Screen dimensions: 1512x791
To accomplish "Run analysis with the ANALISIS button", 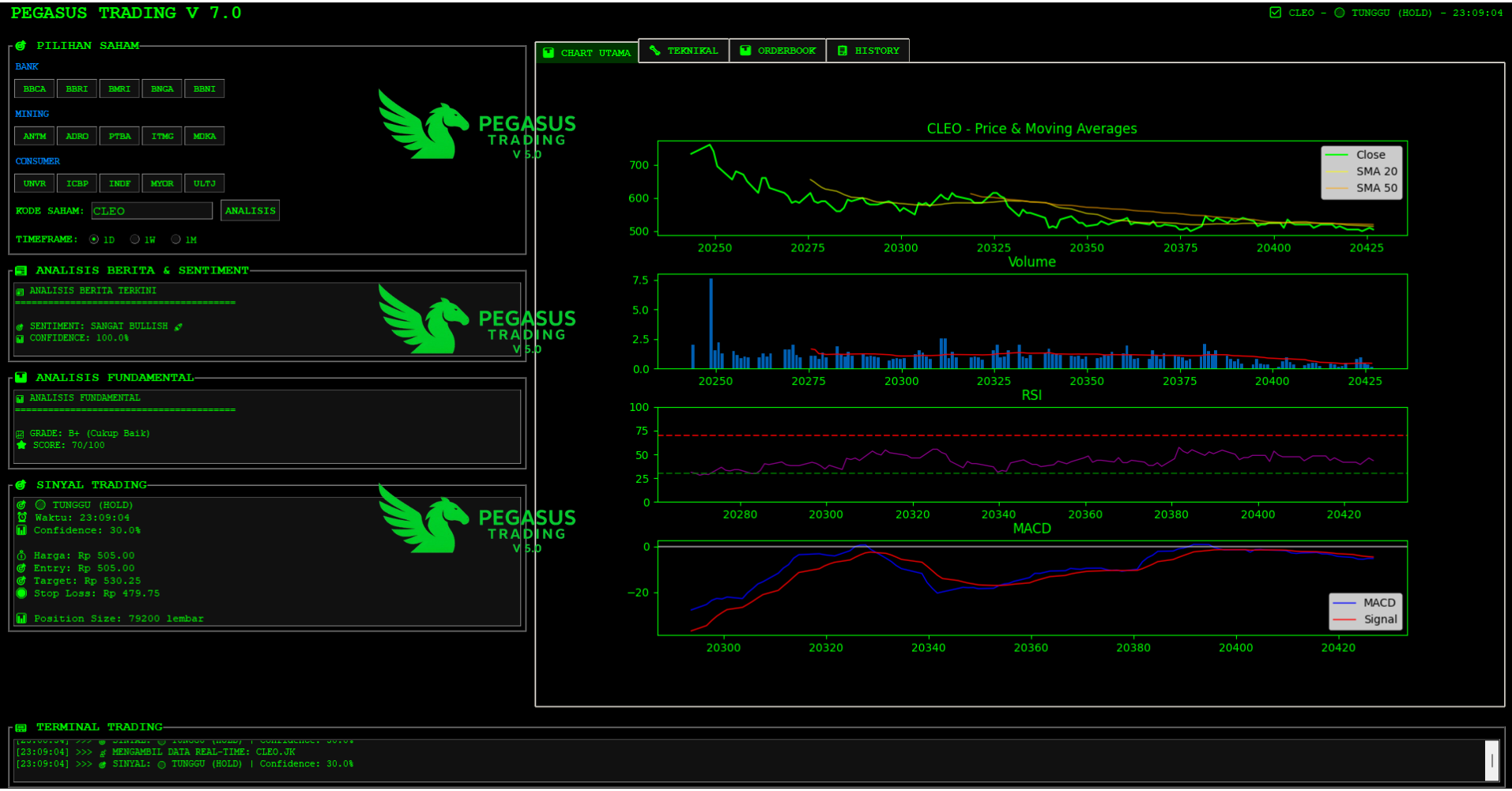I will point(251,210).
